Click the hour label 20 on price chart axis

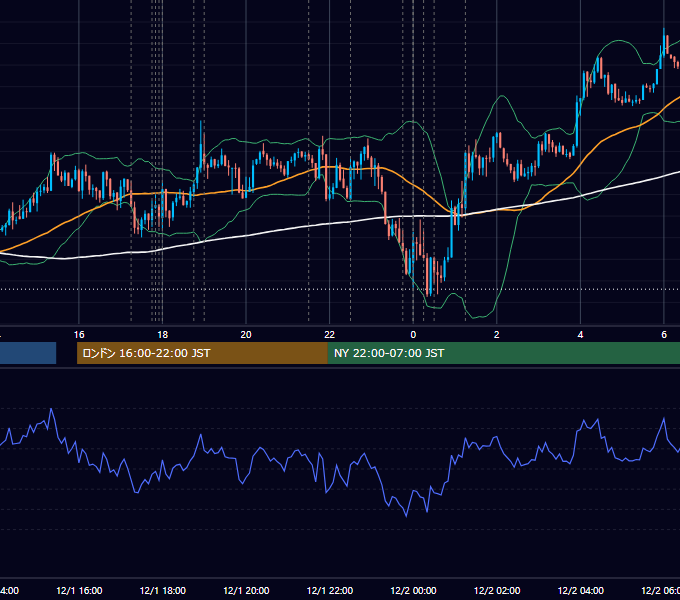(246, 334)
